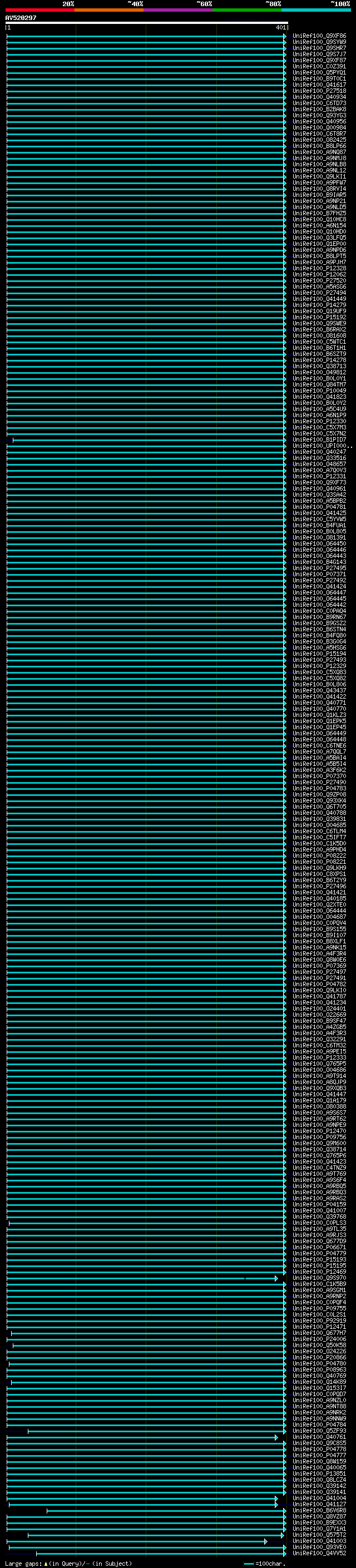This screenshot has height=1568, width=356.
Task: Click the 401 end position label
Action: pyautogui.click(x=280, y=27)
